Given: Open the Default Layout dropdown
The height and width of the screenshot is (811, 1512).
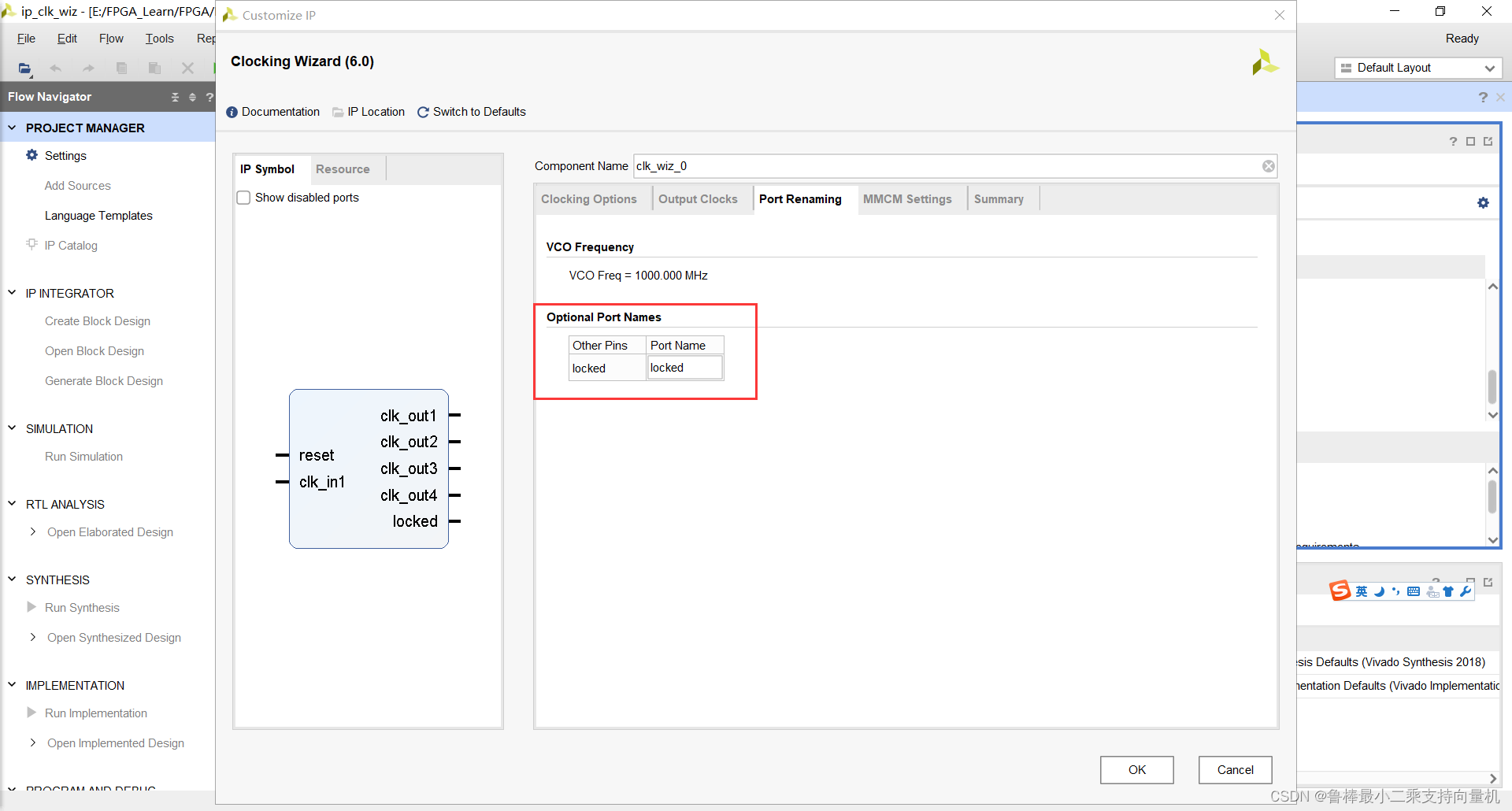Looking at the screenshot, I should point(1418,68).
